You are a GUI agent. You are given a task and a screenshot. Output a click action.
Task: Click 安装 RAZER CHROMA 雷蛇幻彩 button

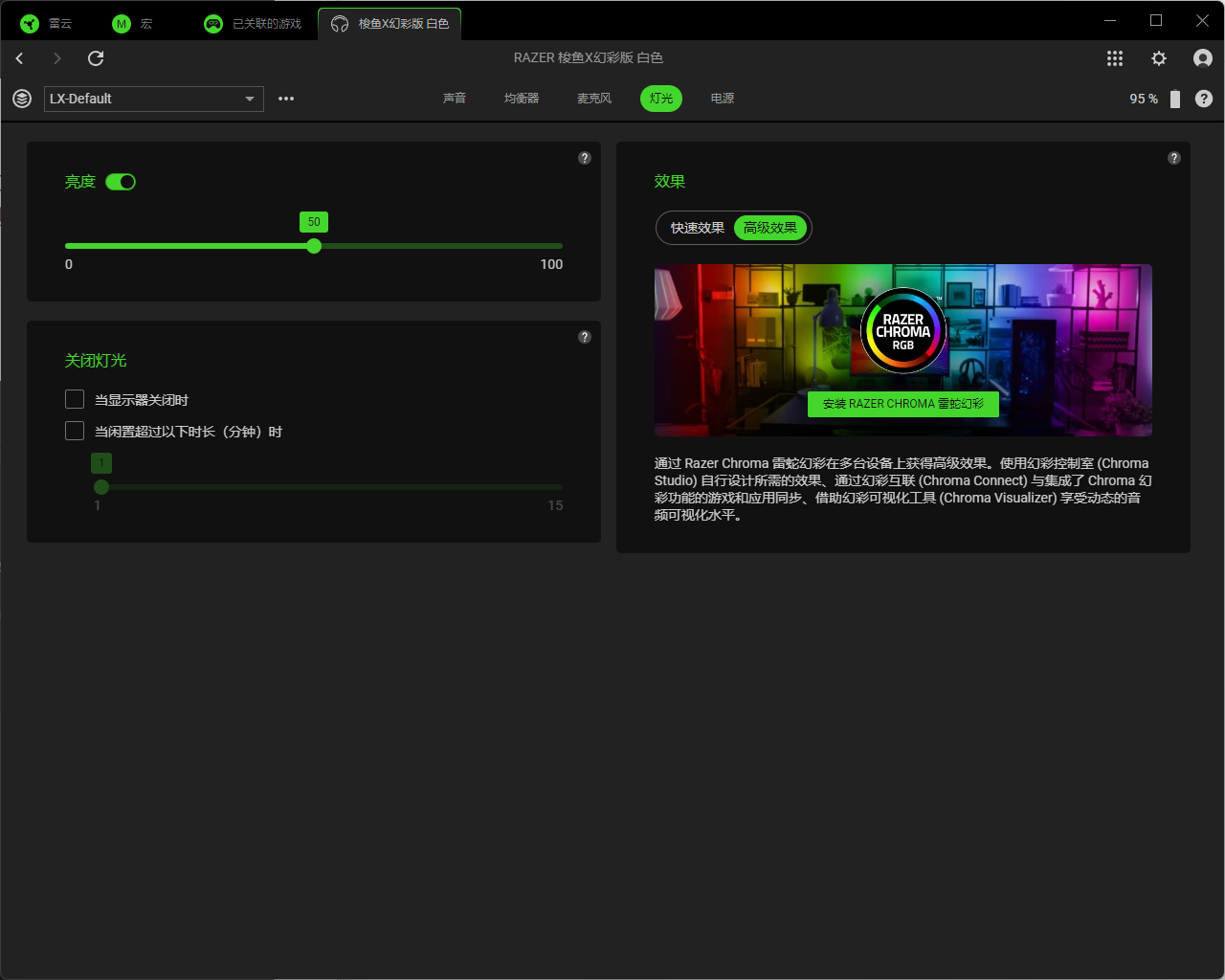click(x=903, y=404)
